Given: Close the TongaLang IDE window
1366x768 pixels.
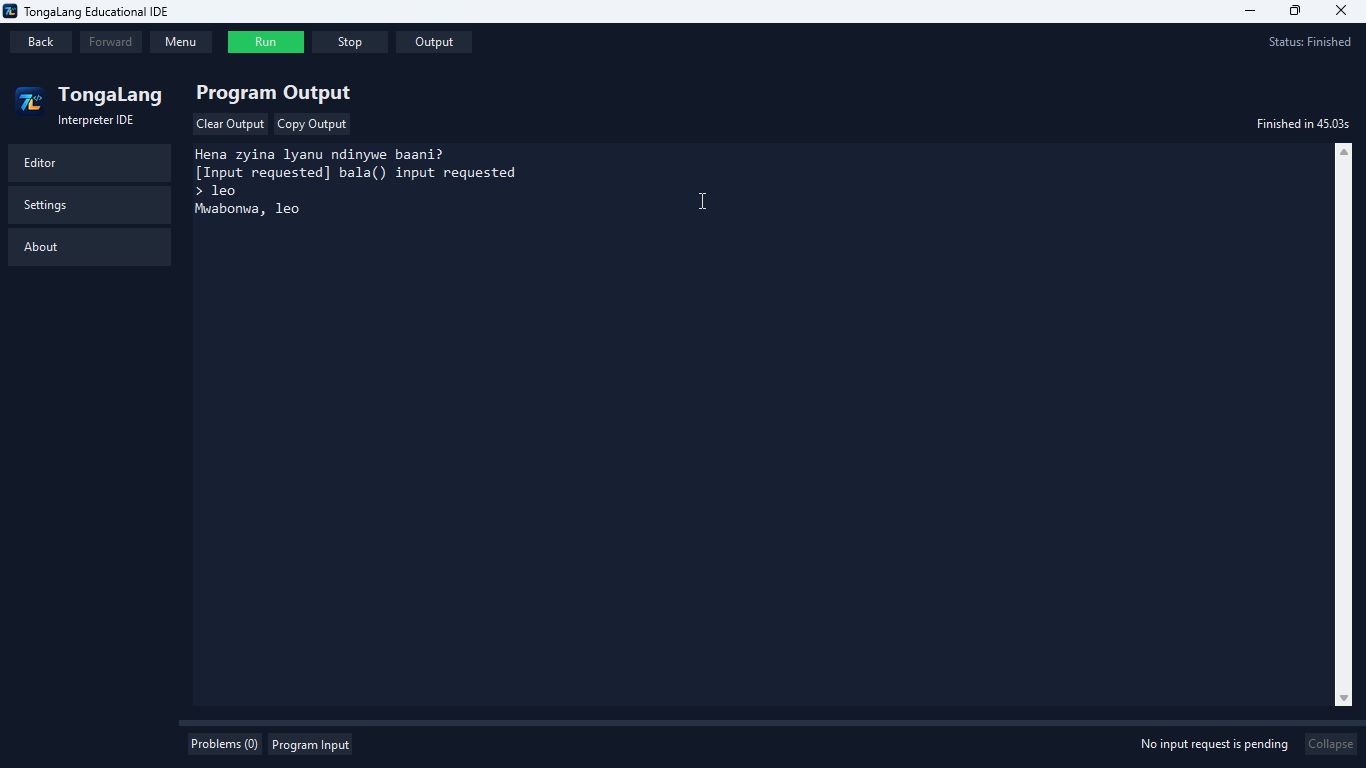Looking at the screenshot, I should click(x=1341, y=11).
